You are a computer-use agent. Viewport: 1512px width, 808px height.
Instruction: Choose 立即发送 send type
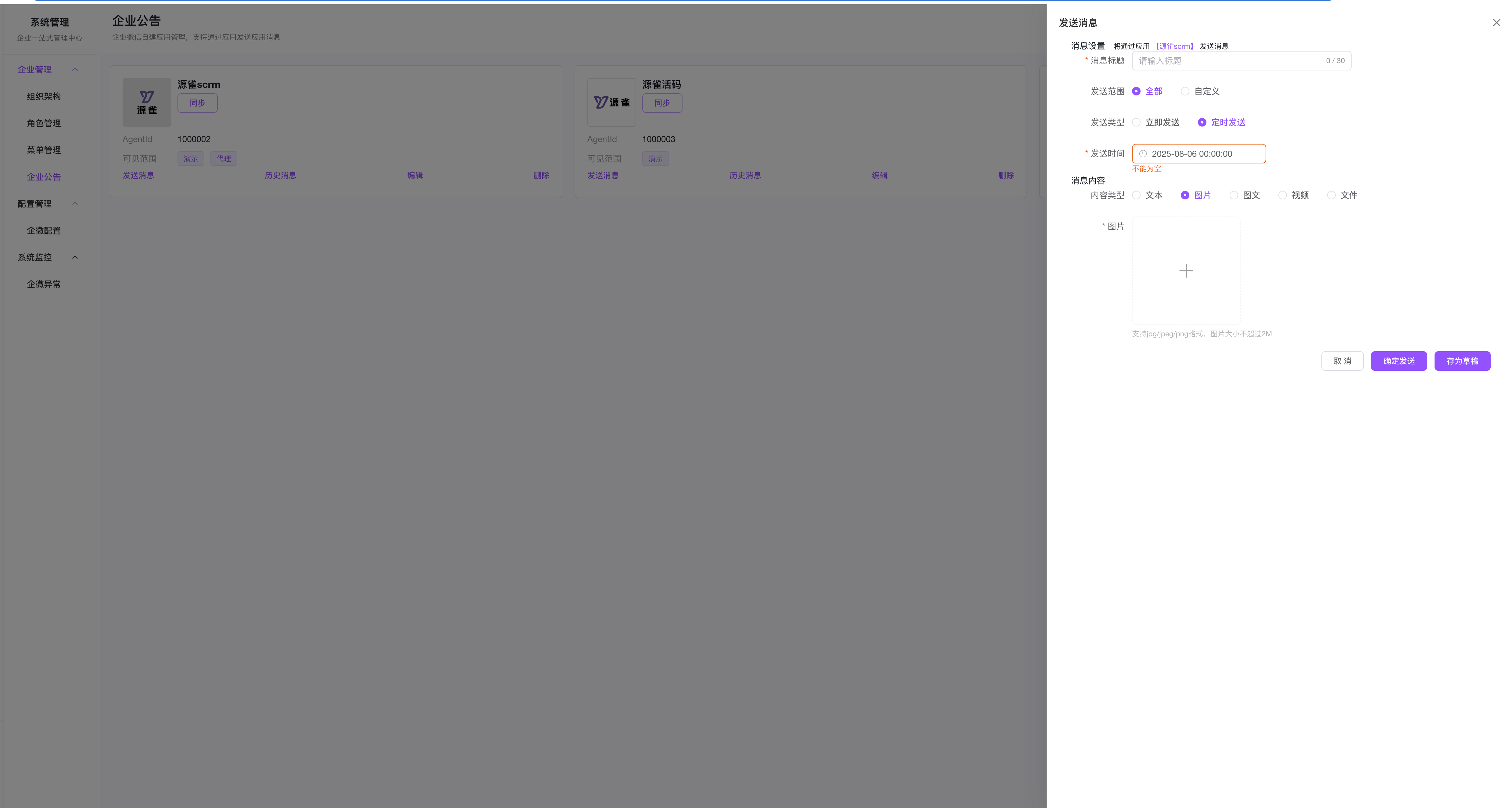[1136, 123]
